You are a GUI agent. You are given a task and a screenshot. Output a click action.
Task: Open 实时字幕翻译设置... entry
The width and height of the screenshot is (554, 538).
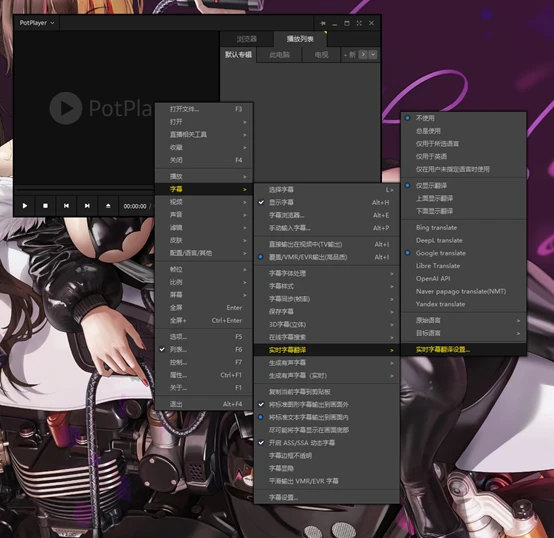tap(464, 350)
